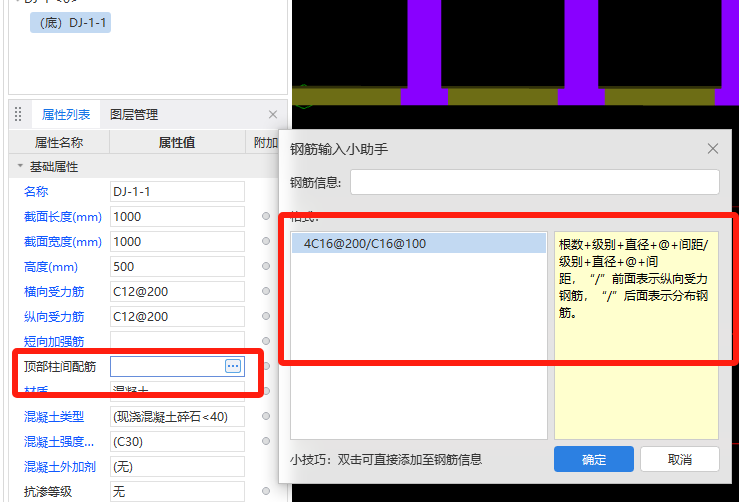Click the 名称 property label
Viewport: 739px width, 502px height.
pyautogui.click(x=36, y=191)
